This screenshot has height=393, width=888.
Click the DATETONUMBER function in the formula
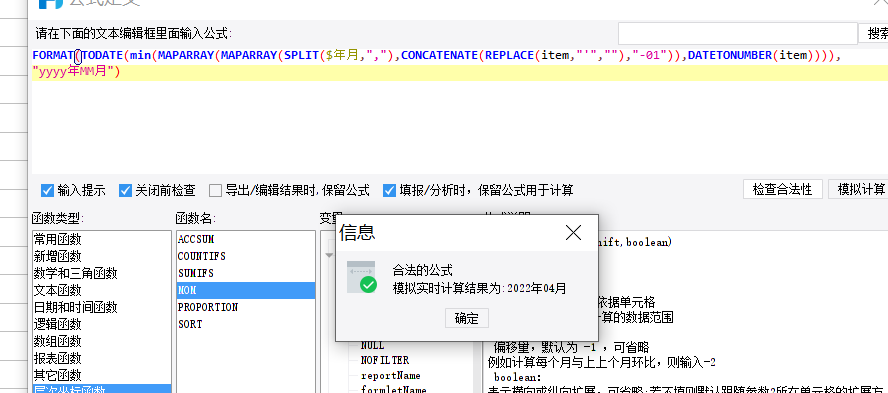pyautogui.click(x=730, y=55)
